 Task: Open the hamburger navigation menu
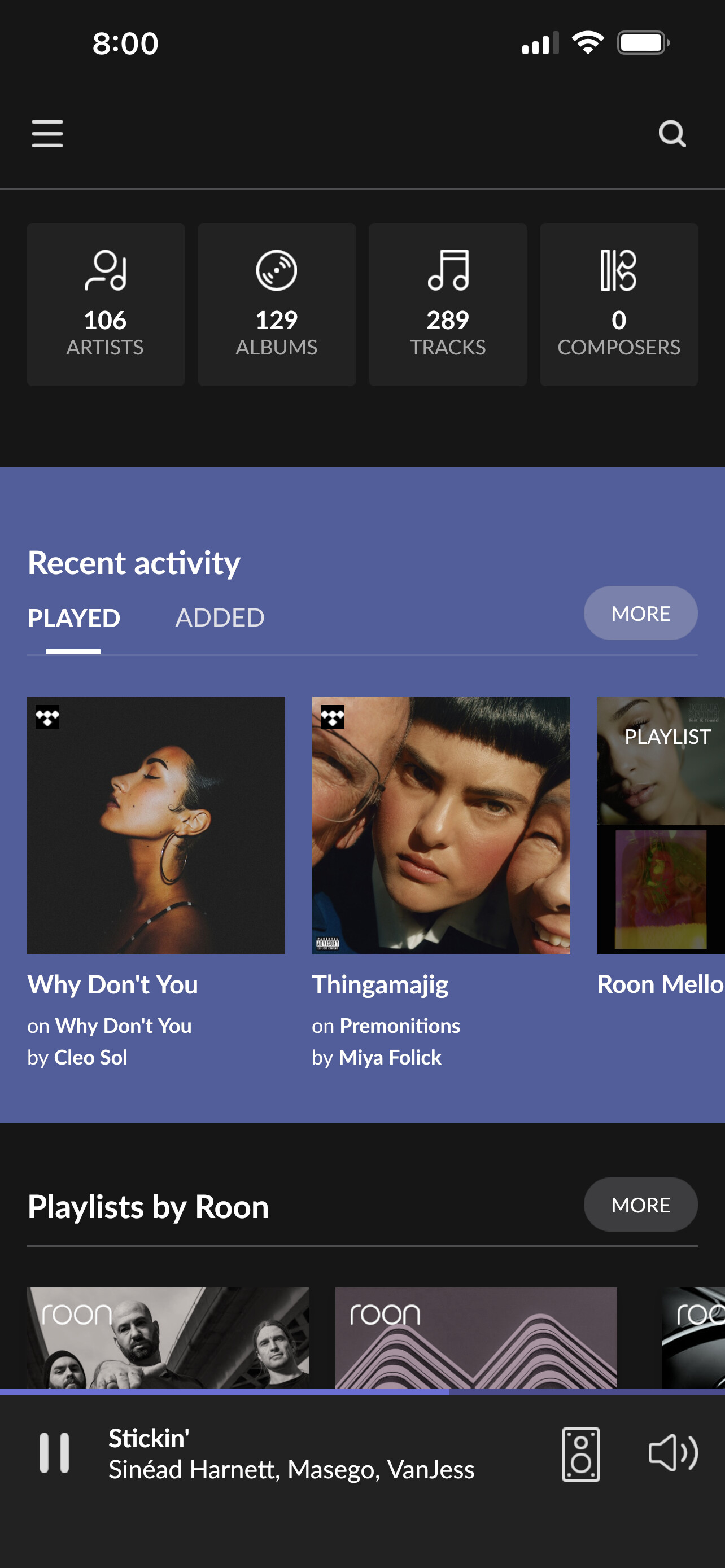pos(47,134)
